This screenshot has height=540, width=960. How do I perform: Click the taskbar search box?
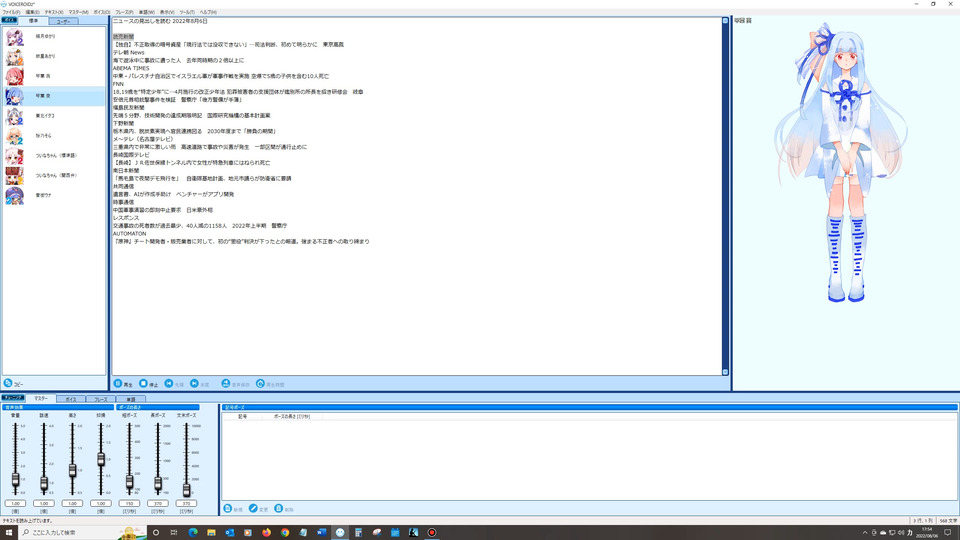[83, 532]
